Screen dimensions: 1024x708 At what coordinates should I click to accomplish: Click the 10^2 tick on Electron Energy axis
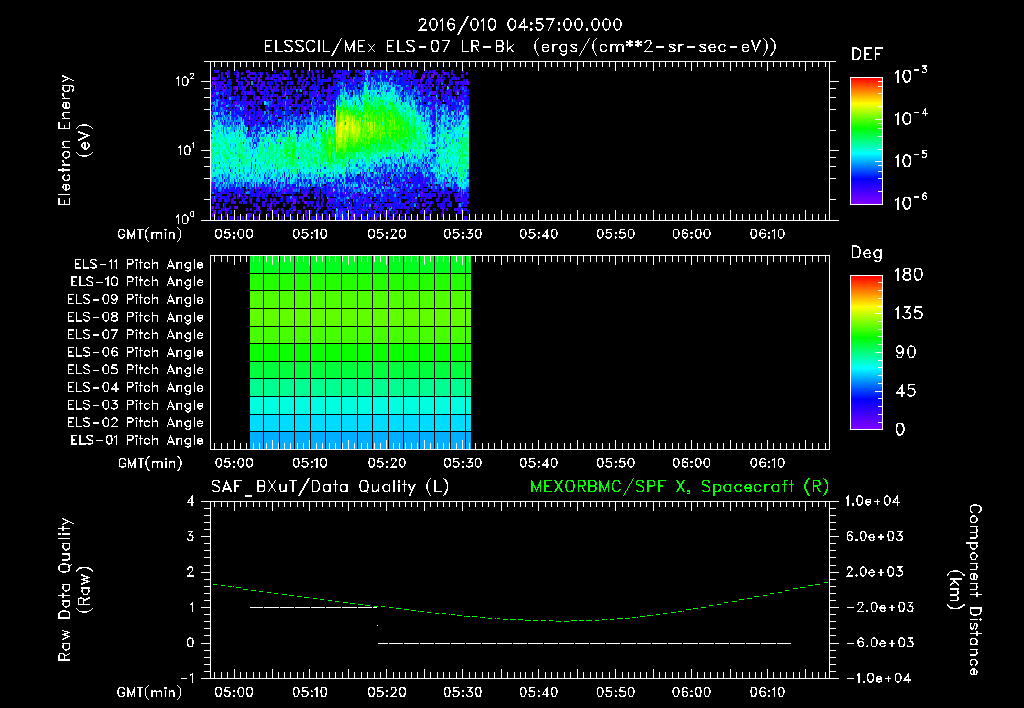tap(186, 81)
